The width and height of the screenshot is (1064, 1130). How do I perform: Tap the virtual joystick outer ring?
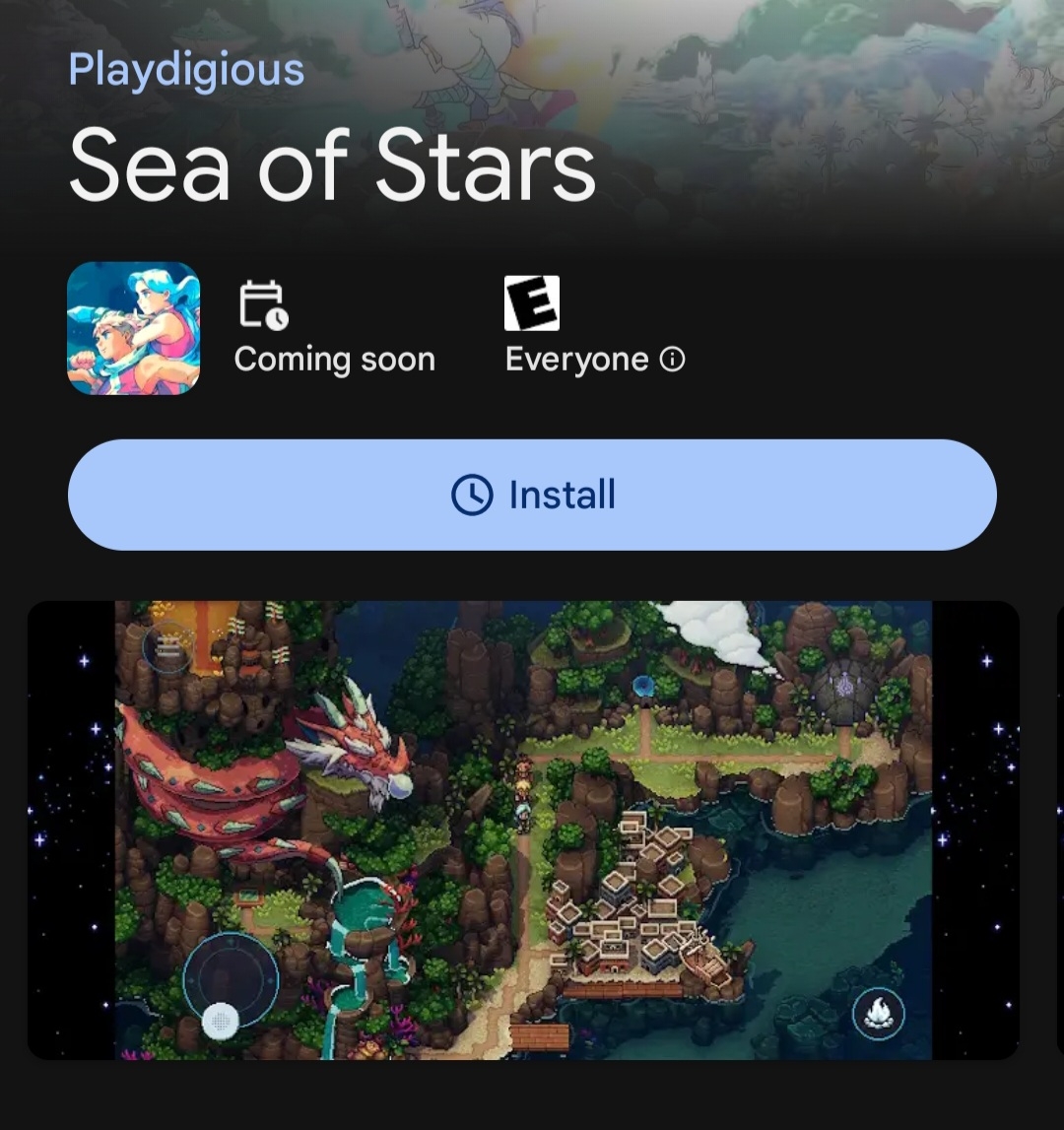click(x=231, y=978)
